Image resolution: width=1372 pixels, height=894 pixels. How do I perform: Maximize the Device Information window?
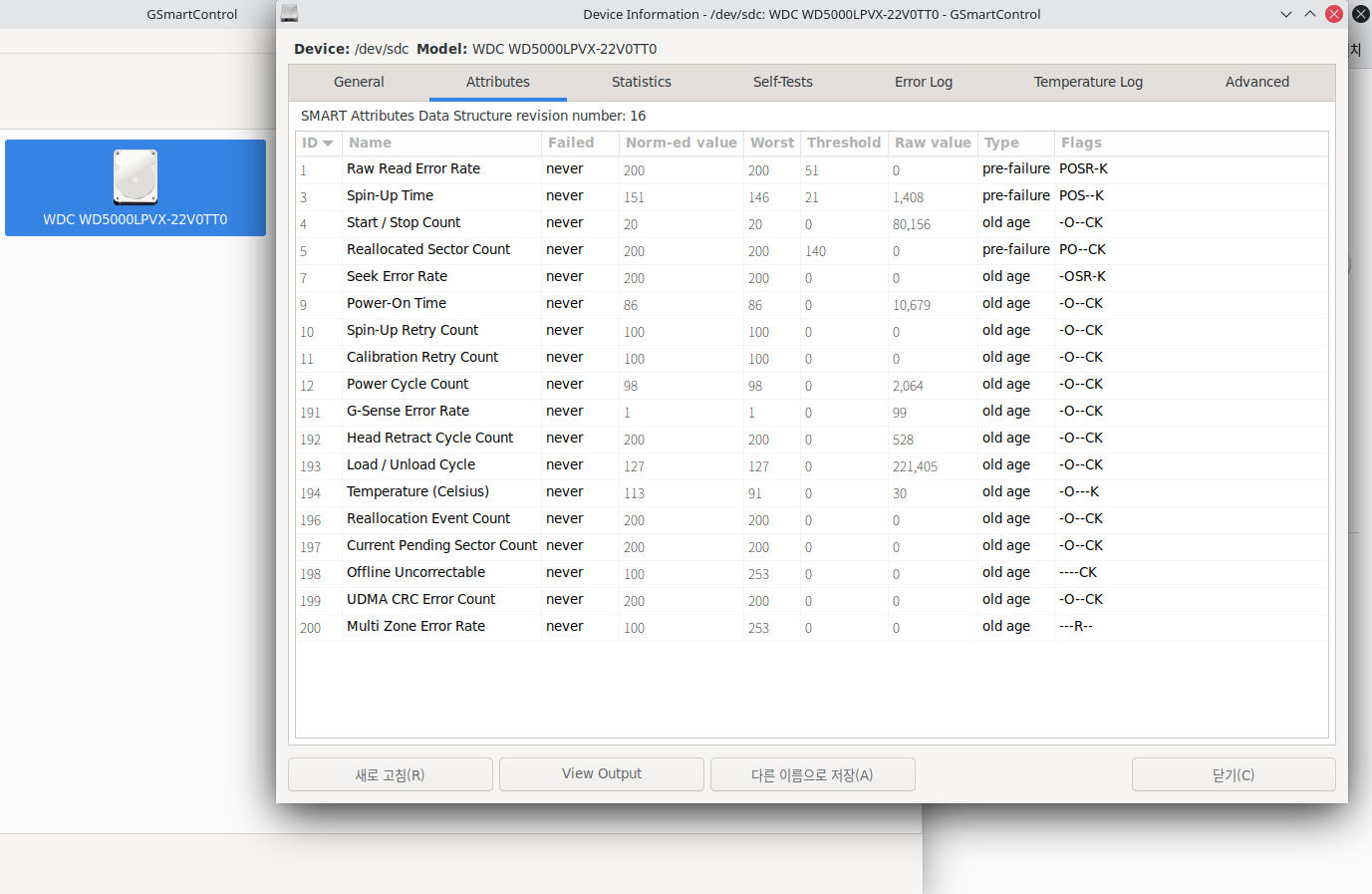pos(1310,14)
